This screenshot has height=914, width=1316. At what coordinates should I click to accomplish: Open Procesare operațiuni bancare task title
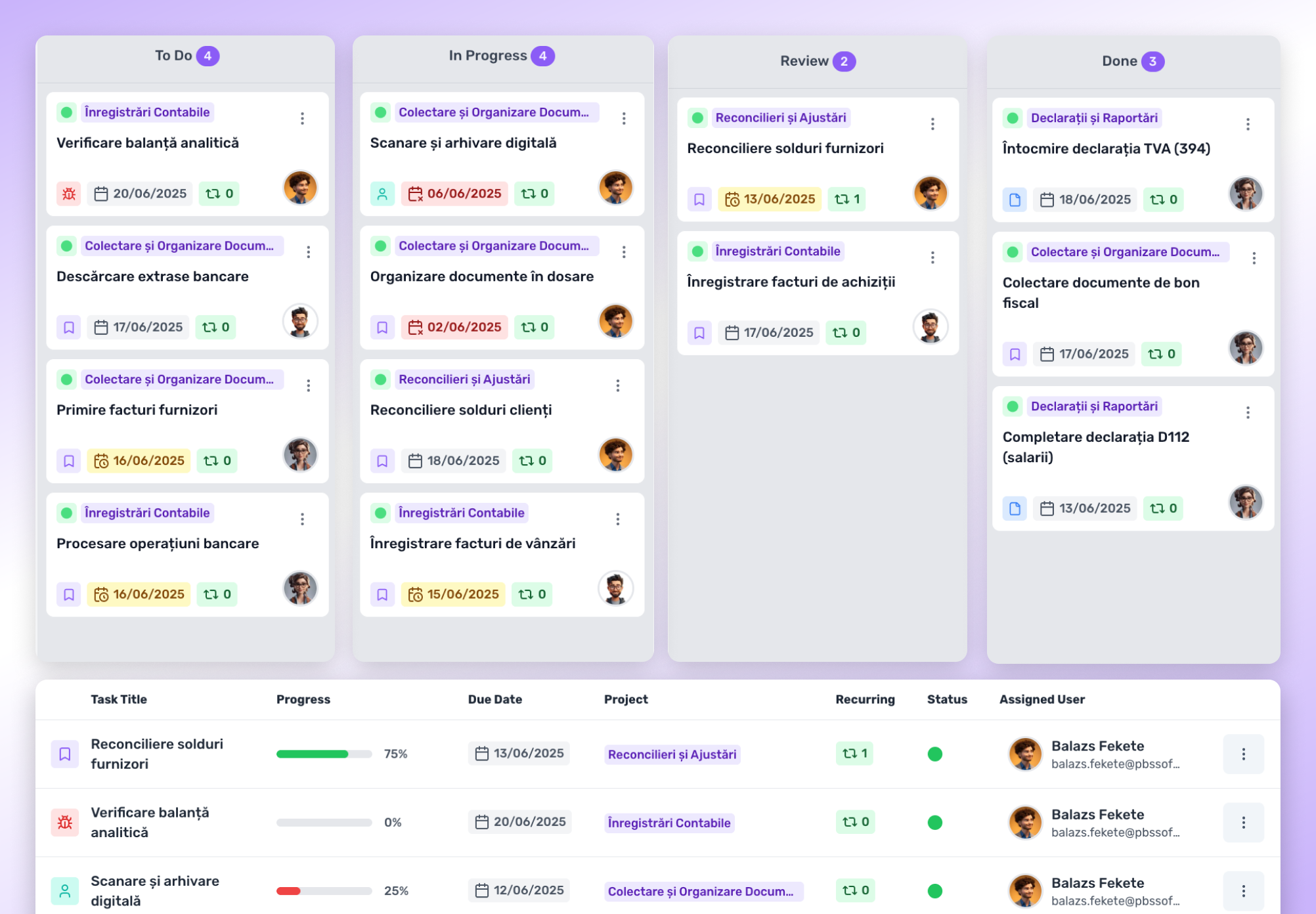coord(158,544)
